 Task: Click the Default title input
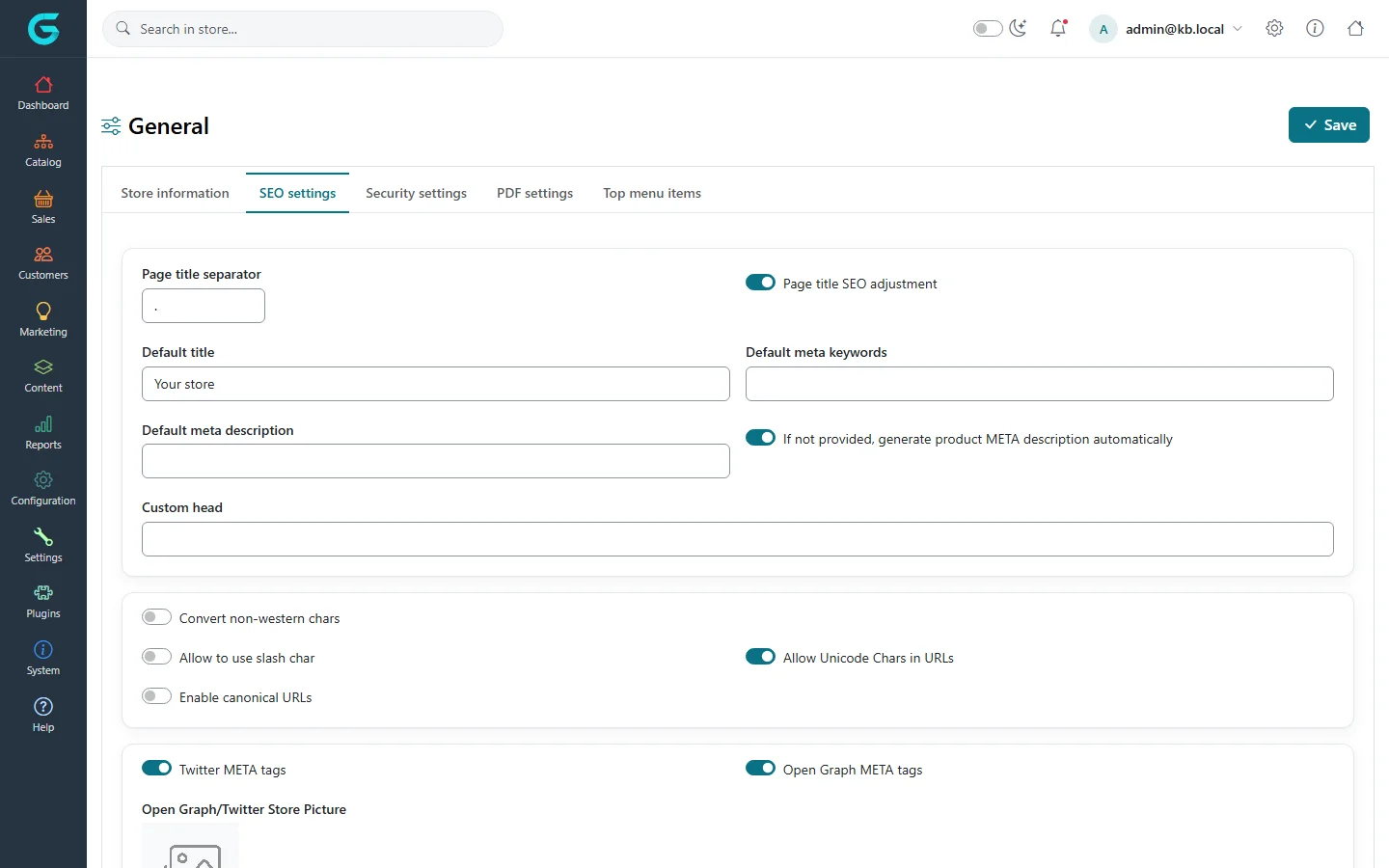436,384
